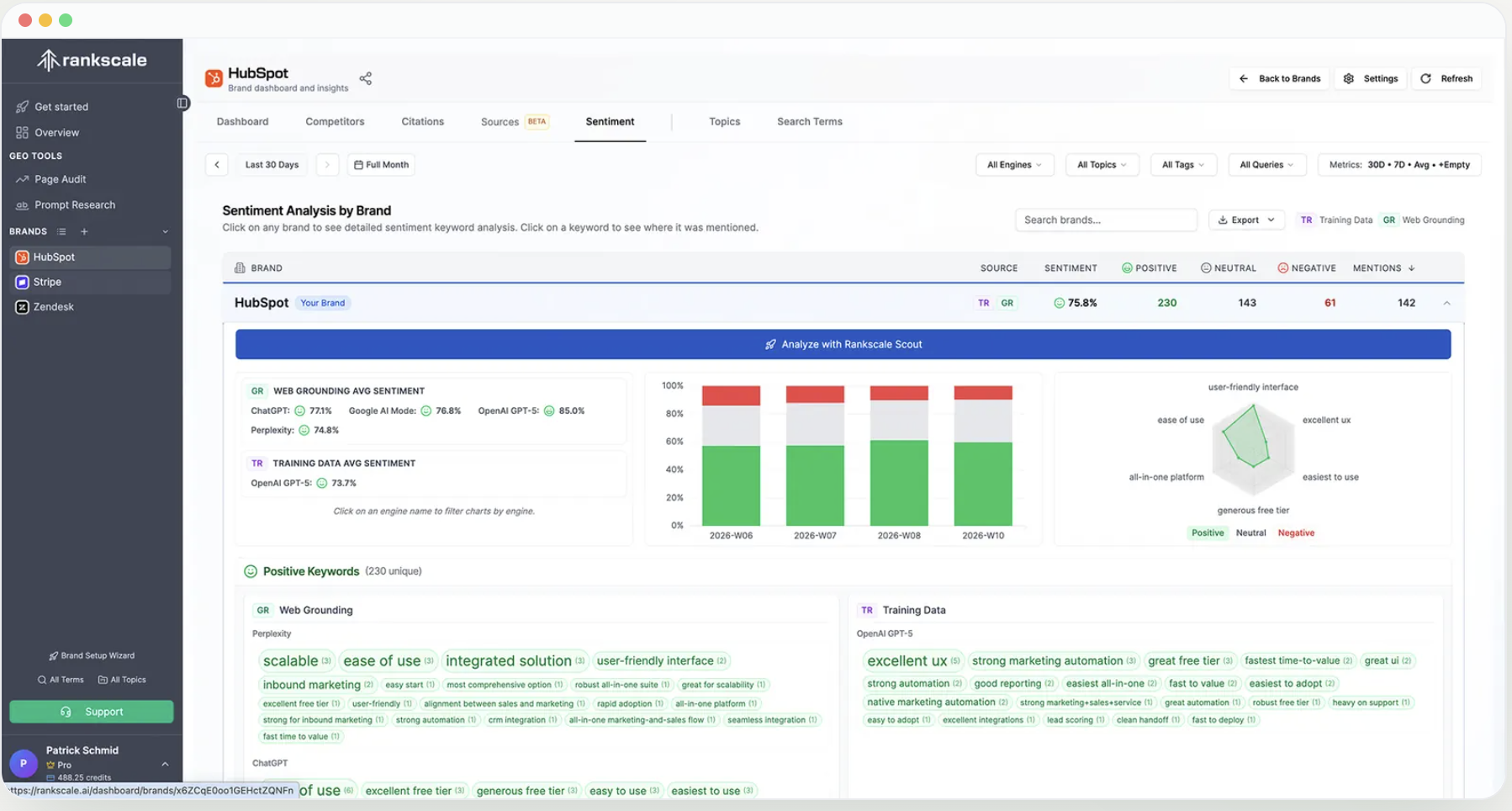This screenshot has width=1512, height=811.
Task: Open the All Queries dropdown
Action: pos(1266,165)
